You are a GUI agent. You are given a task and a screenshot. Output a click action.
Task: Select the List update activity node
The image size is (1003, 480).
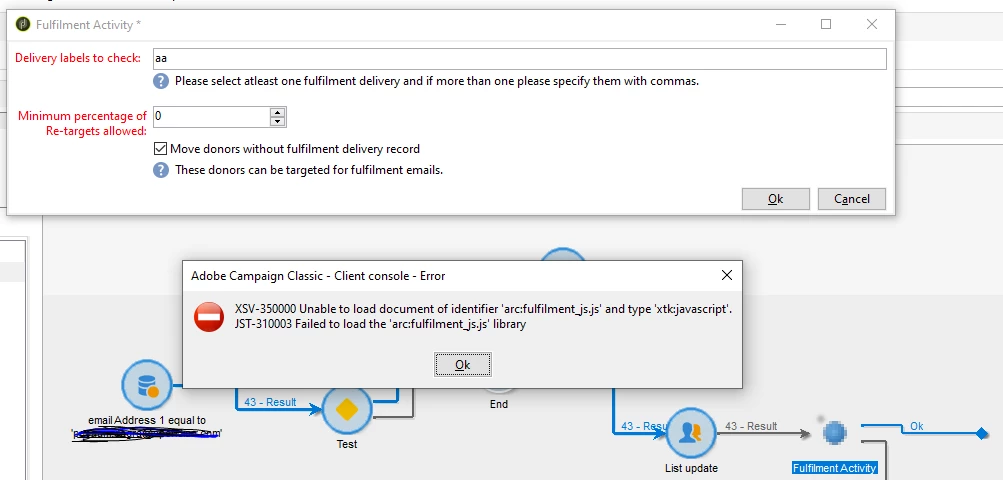690,433
